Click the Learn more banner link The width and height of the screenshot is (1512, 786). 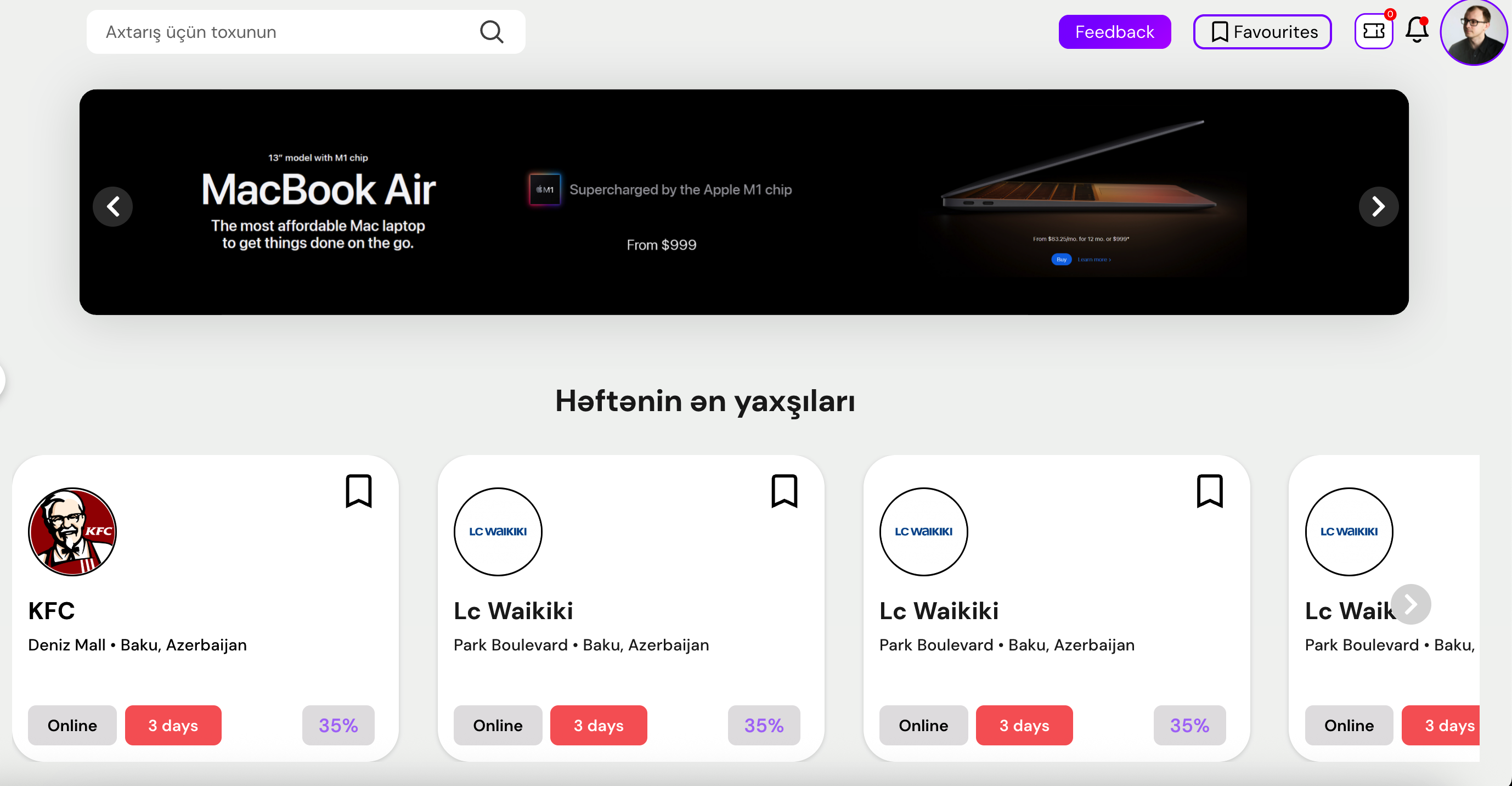click(1093, 259)
